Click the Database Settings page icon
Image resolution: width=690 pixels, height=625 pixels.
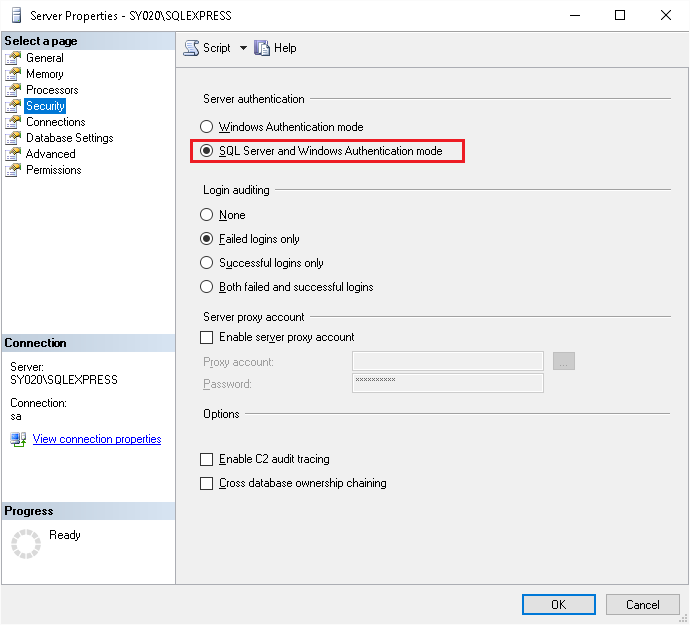(x=13, y=138)
